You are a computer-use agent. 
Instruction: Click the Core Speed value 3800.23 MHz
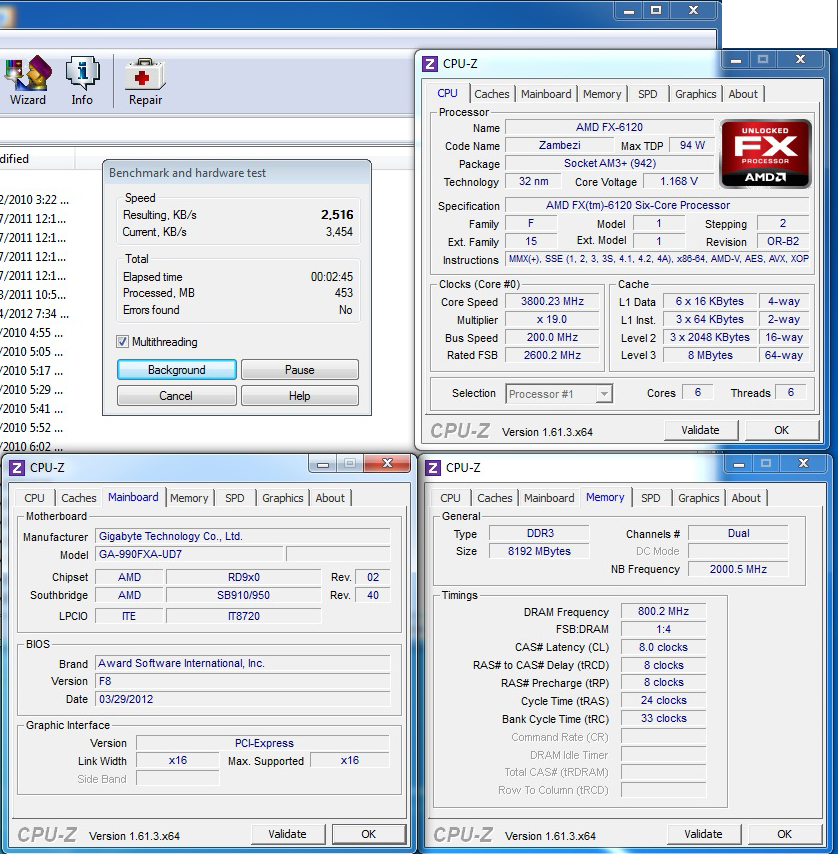[552, 301]
